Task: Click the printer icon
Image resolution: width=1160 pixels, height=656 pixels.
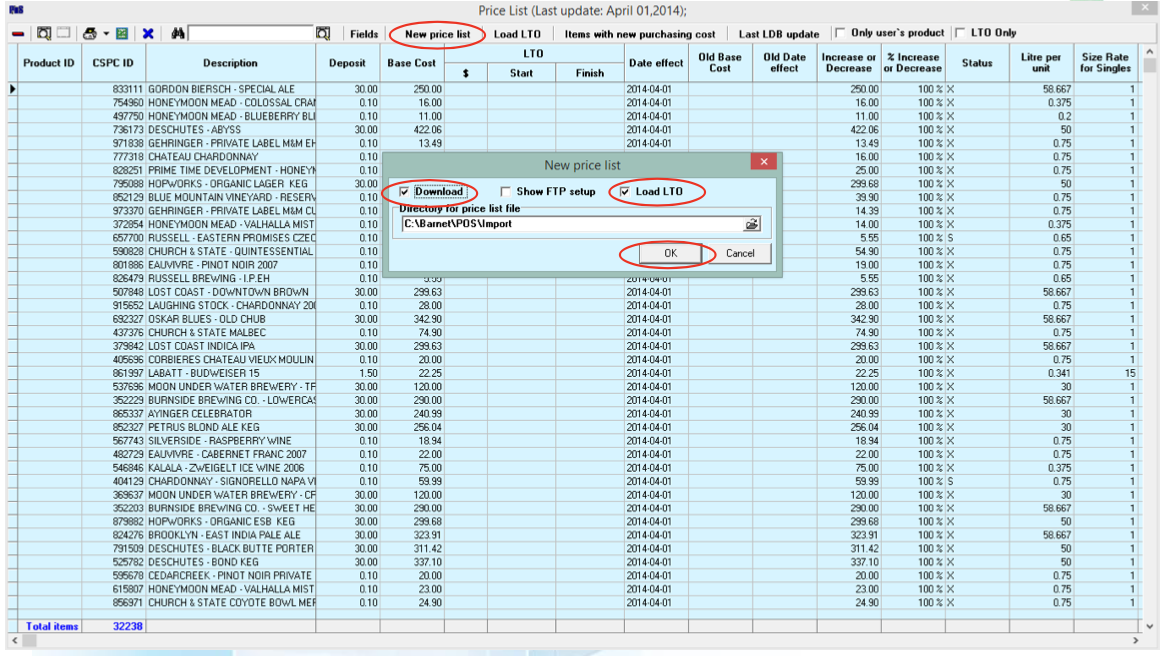Action: [x=90, y=33]
